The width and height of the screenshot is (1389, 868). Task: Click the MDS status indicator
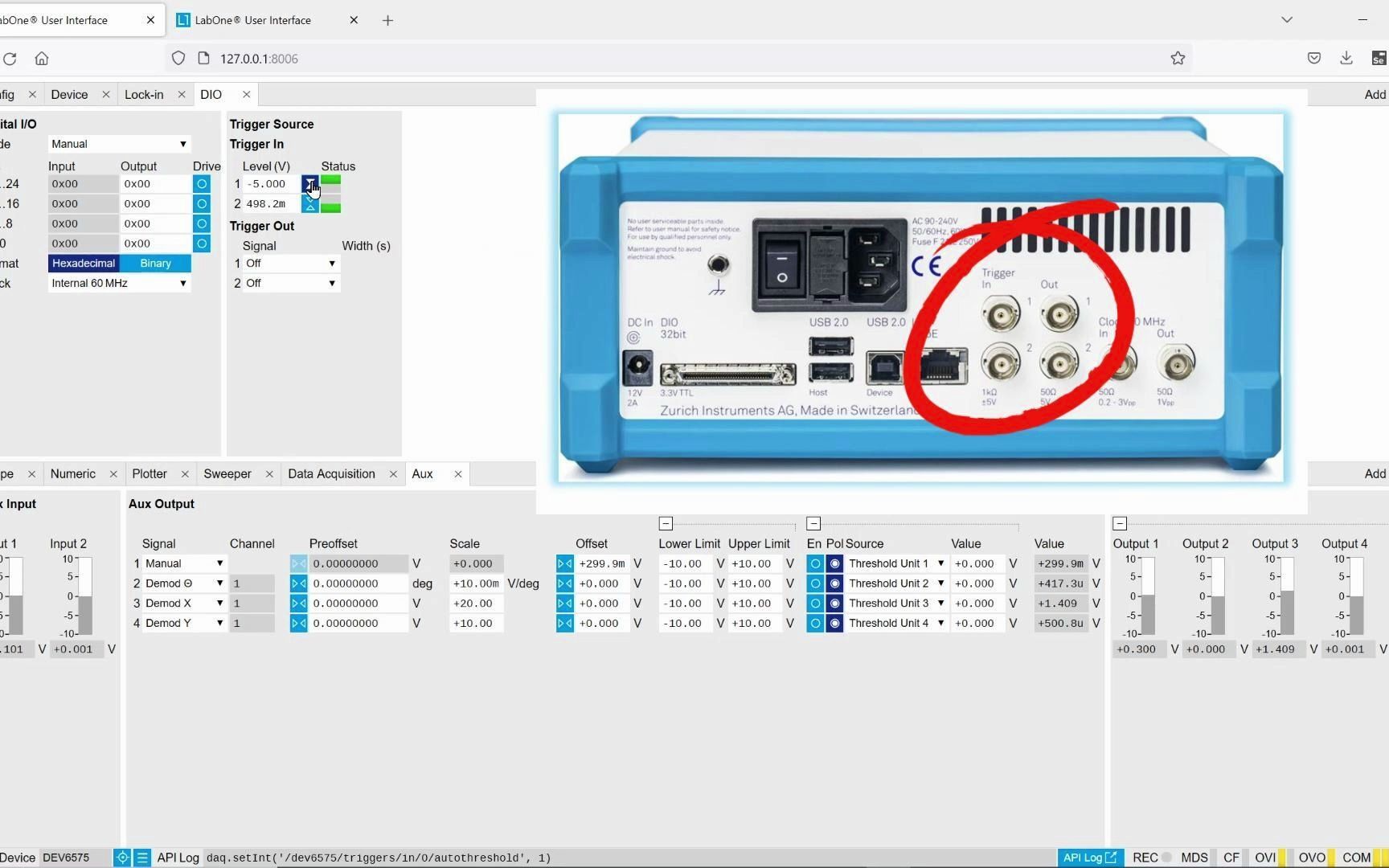click(1194, 858)
